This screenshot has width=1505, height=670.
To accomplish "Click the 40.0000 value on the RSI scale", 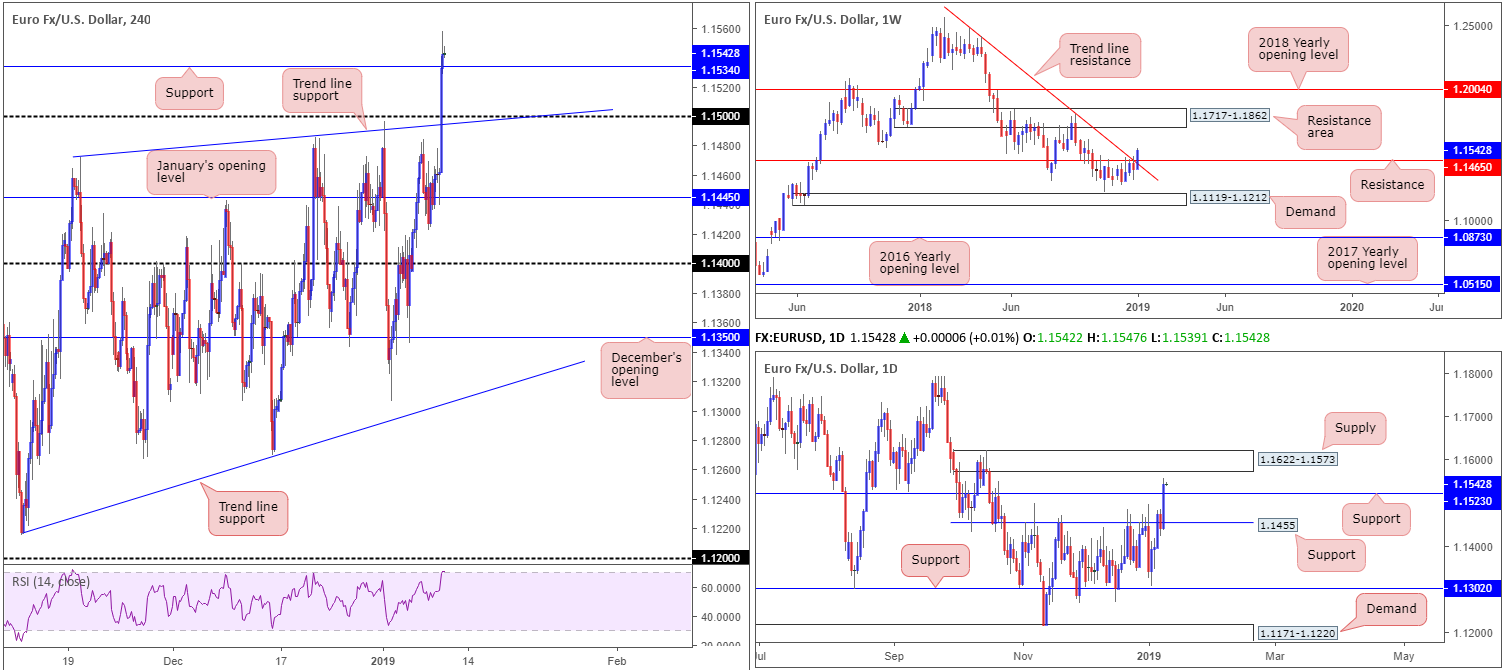I will point(718,617).
